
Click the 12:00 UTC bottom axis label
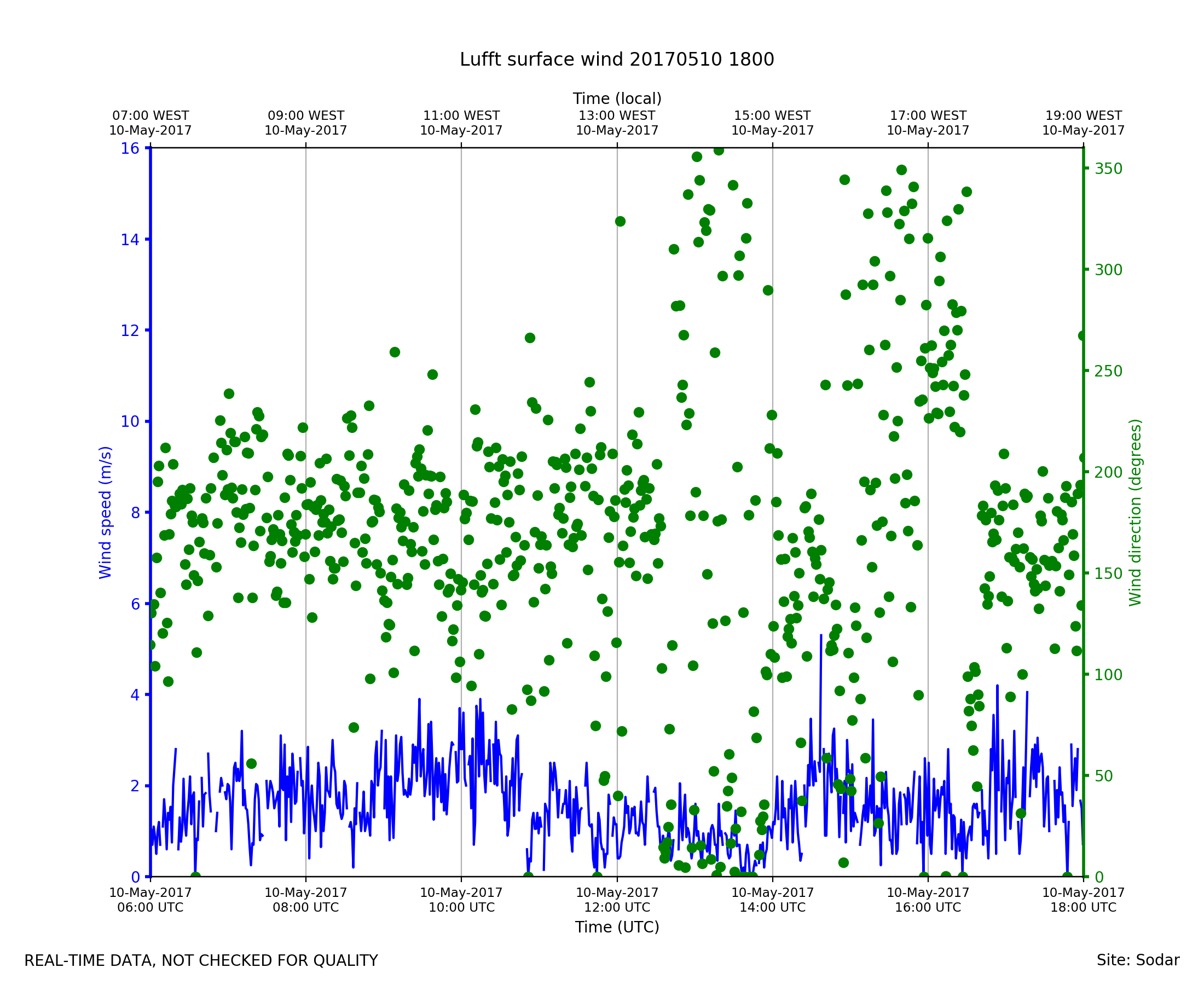click(617, 900)
